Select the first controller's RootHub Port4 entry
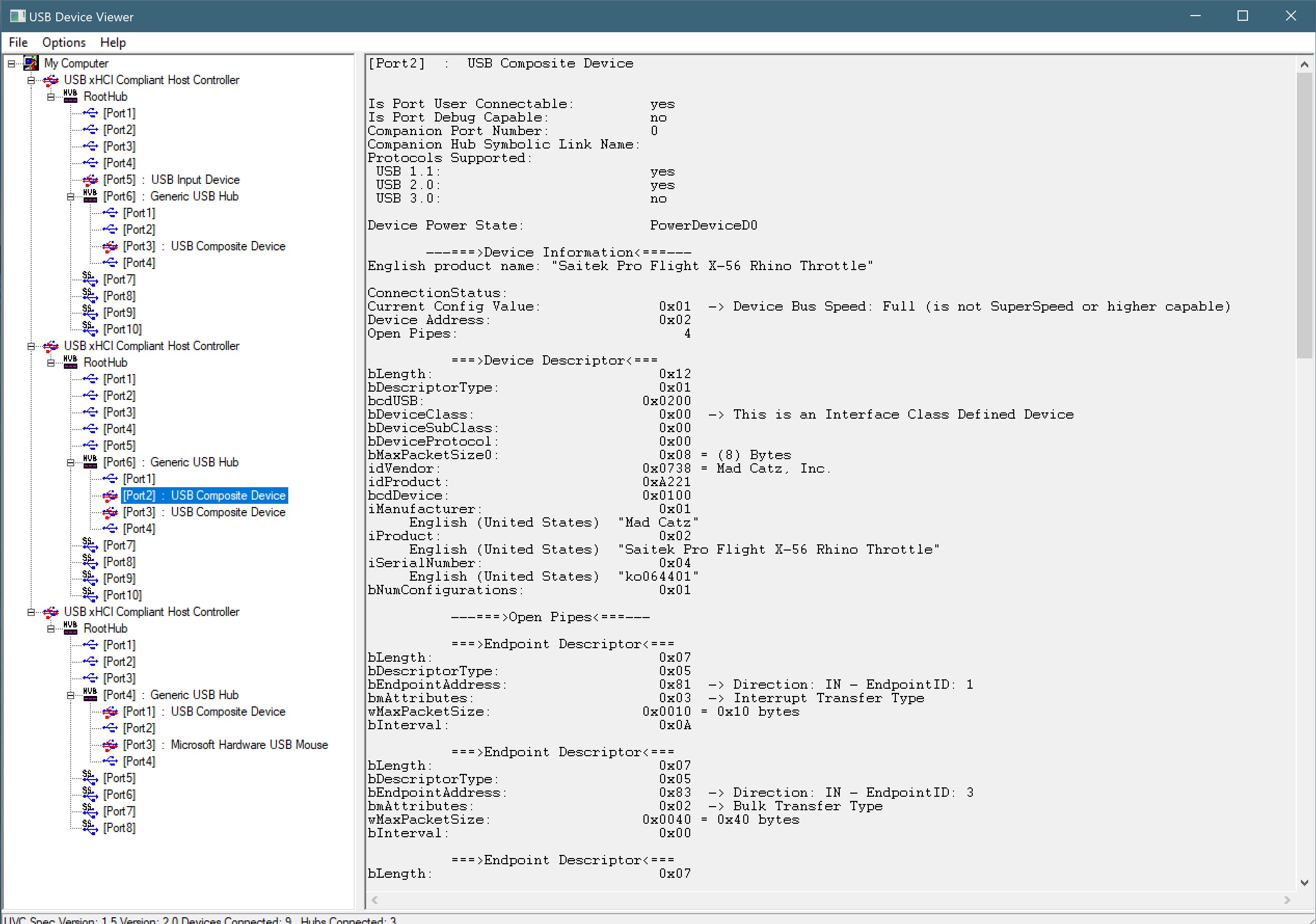 [x=119, y=164]
